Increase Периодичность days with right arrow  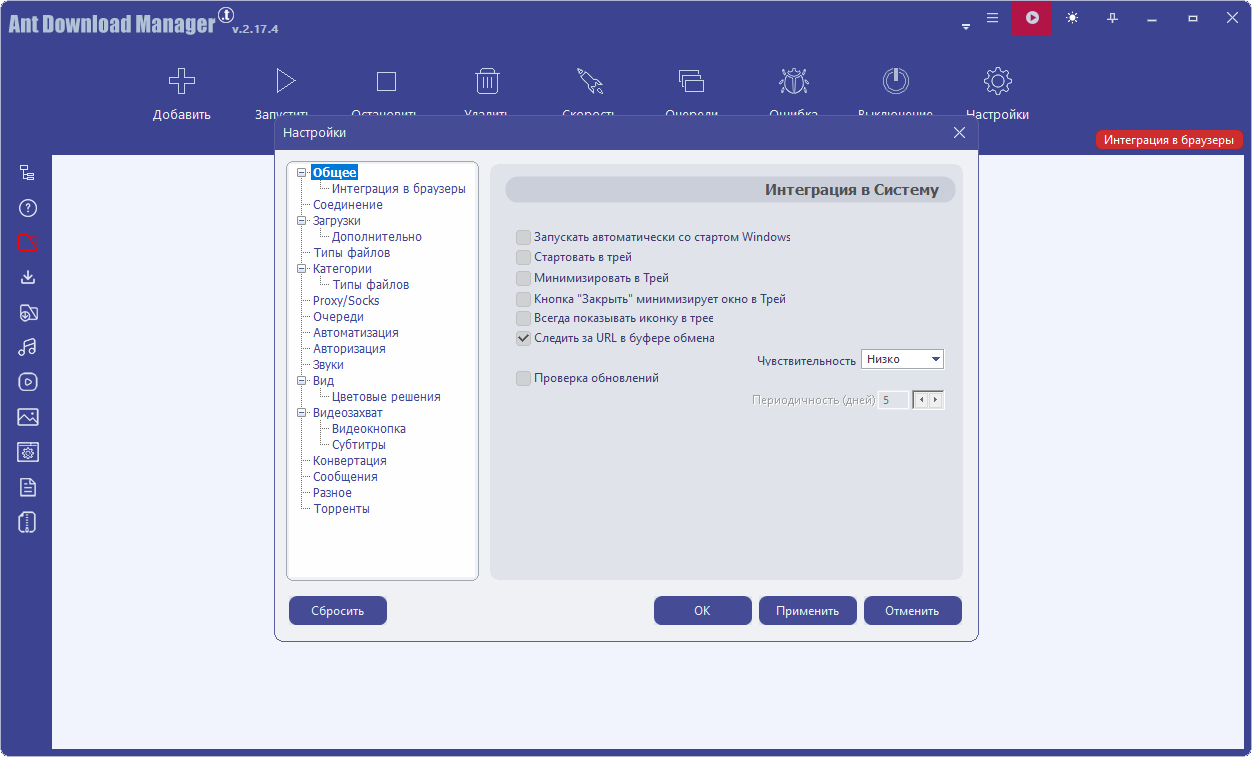coord(936,400)
